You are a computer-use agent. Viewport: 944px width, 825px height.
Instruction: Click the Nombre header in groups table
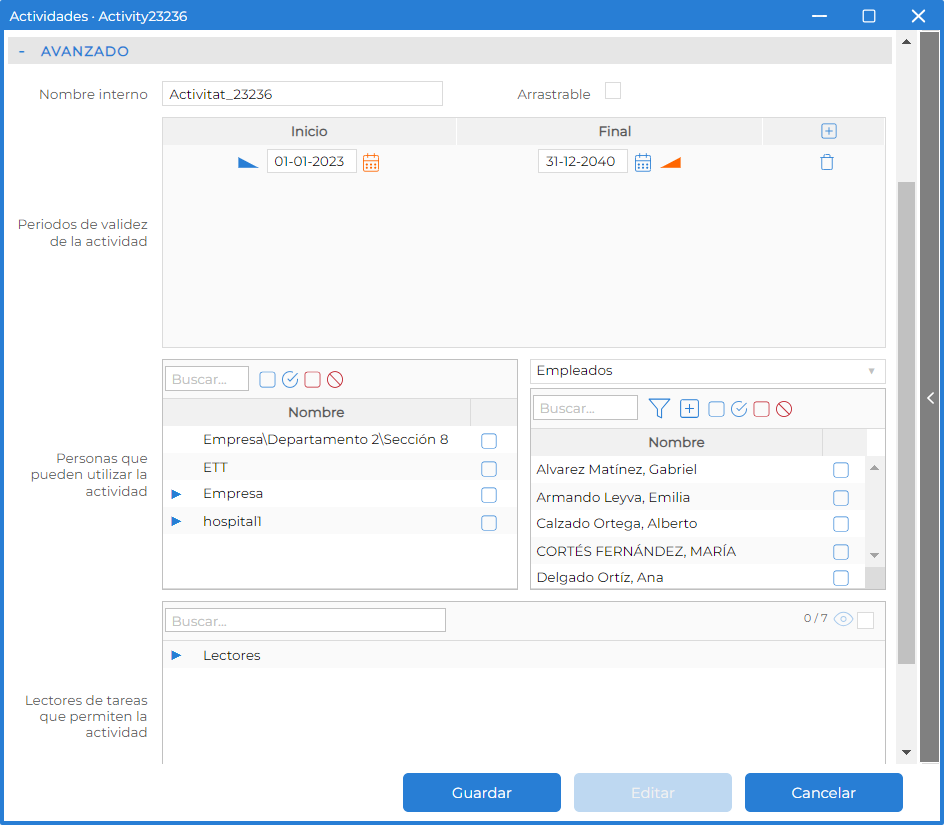[x=316, y=412]
